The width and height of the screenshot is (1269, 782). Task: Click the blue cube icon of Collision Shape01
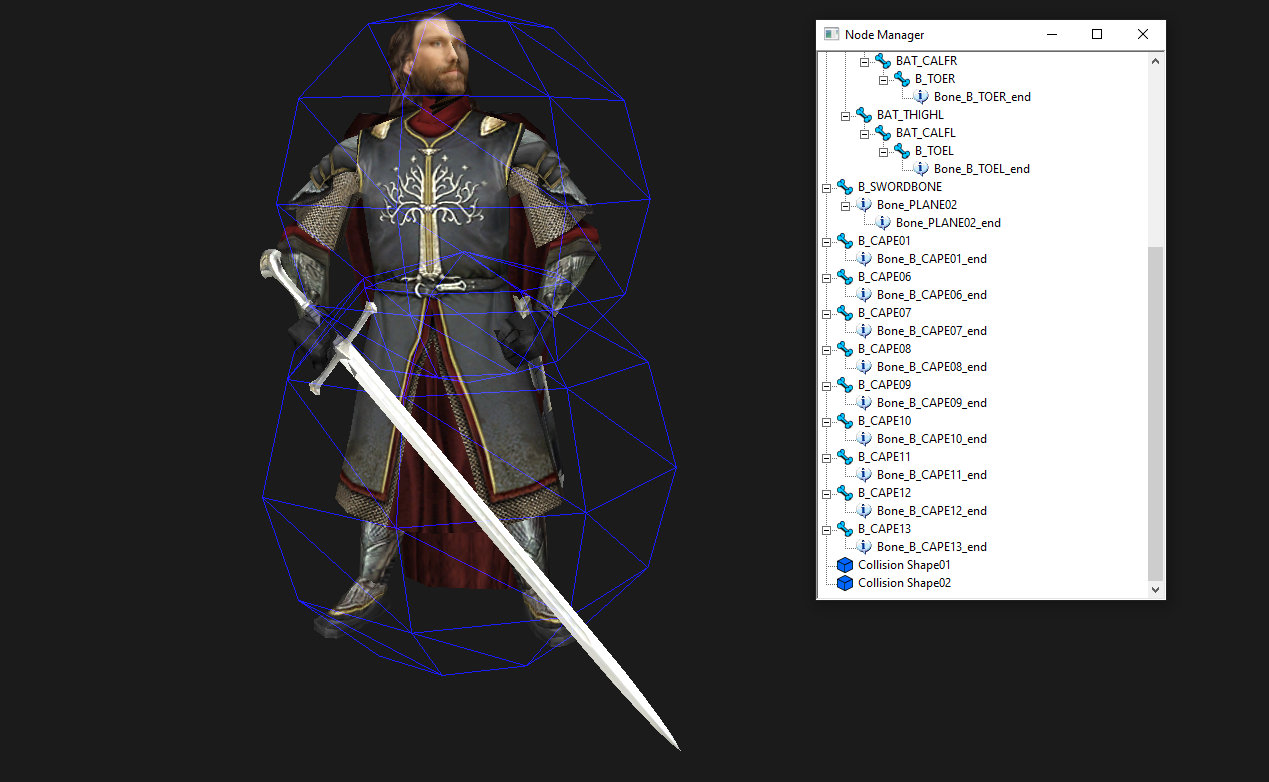coord(845,565)
